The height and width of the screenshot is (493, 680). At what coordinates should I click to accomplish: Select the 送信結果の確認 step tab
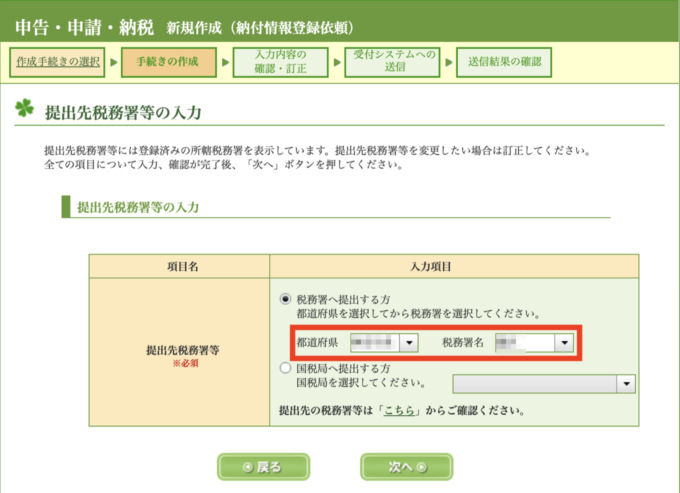[504, 62]
